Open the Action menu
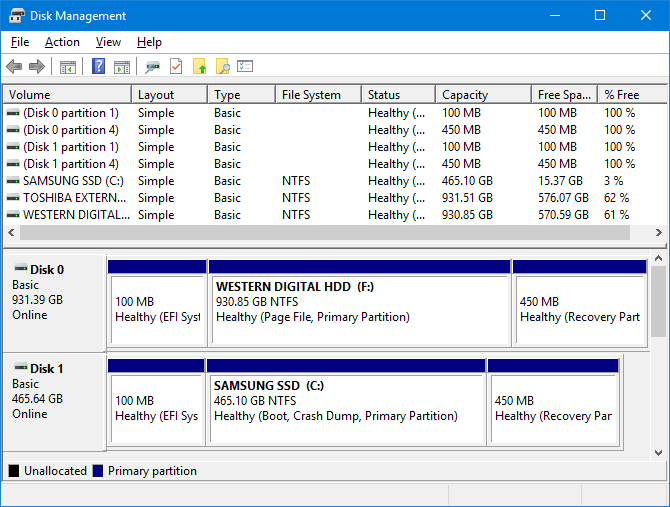 (62, 42)
